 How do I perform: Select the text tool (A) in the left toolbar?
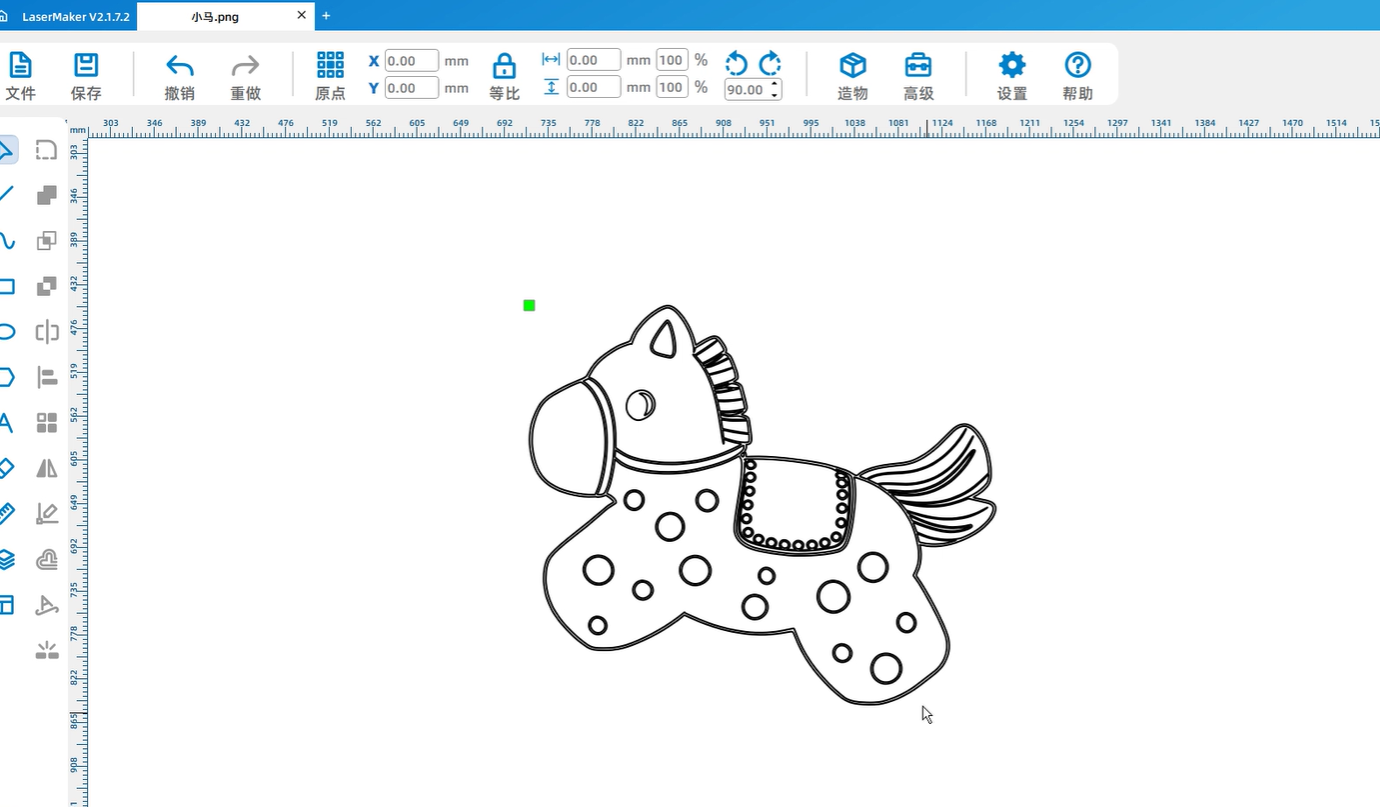coord(6,423)
